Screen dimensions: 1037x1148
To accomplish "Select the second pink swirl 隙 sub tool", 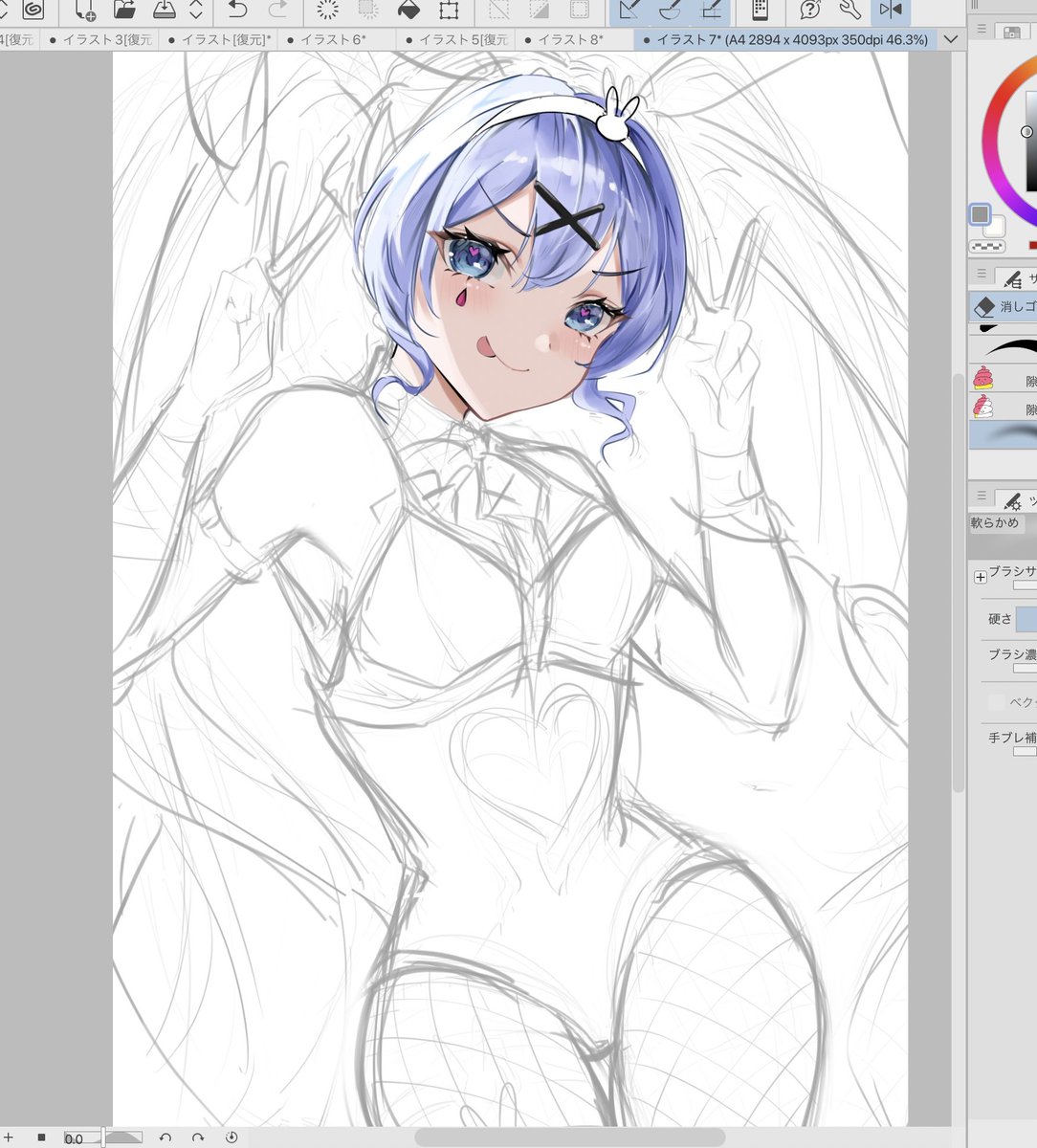I will (x=1003, y=408).
